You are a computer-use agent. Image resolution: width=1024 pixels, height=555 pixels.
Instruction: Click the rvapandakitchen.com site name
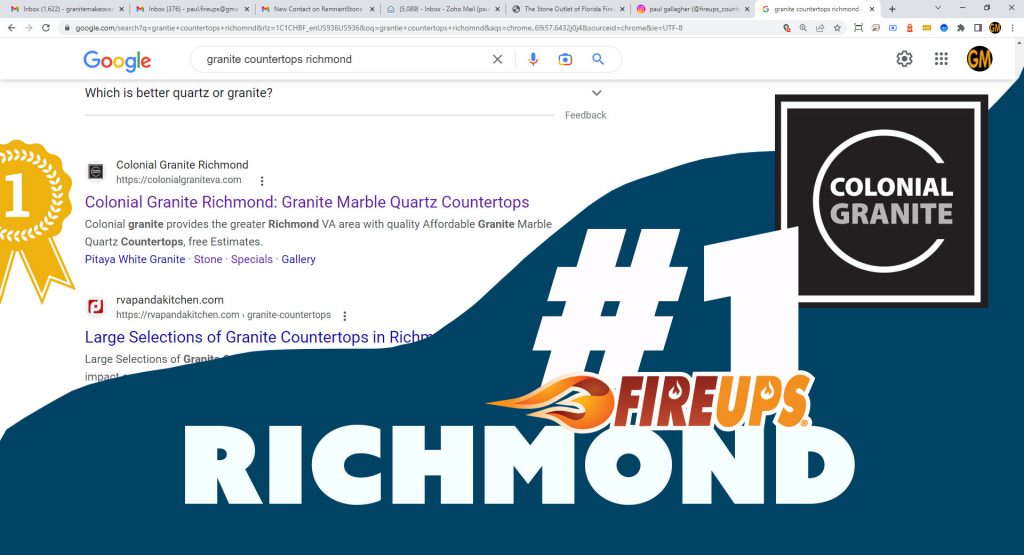170,300
